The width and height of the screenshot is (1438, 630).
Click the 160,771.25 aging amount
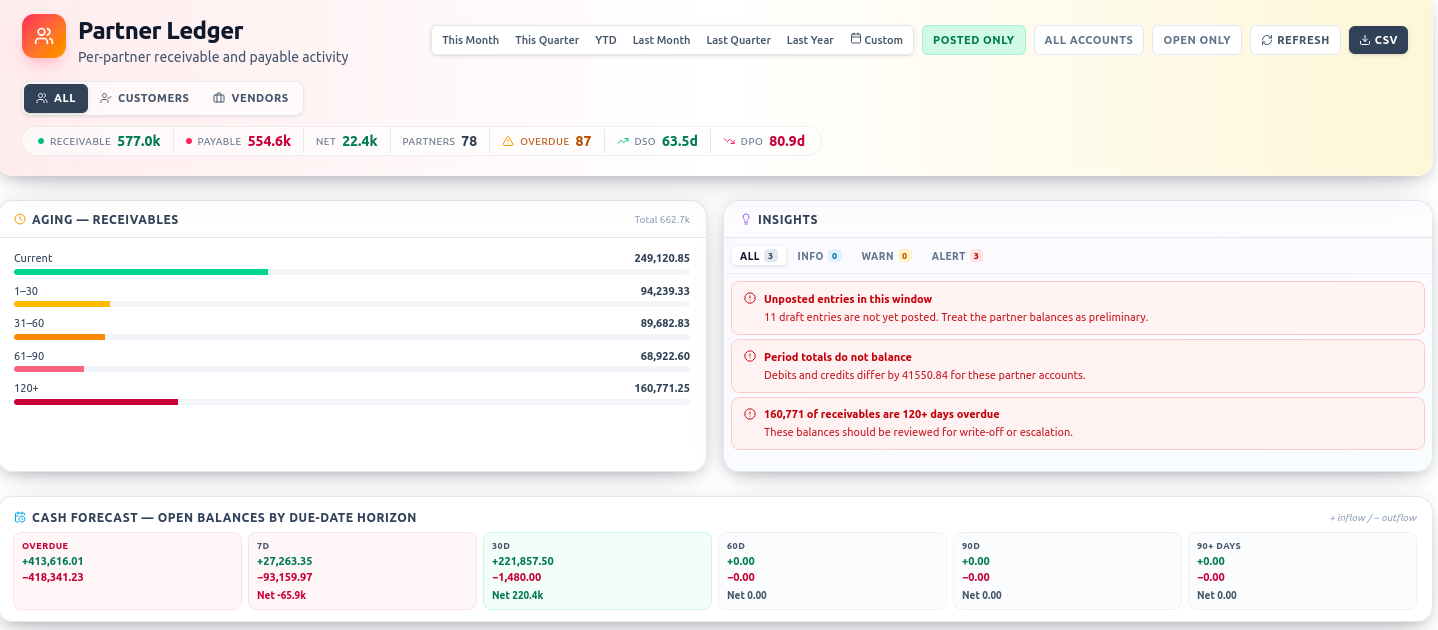(x=662, y=388)
